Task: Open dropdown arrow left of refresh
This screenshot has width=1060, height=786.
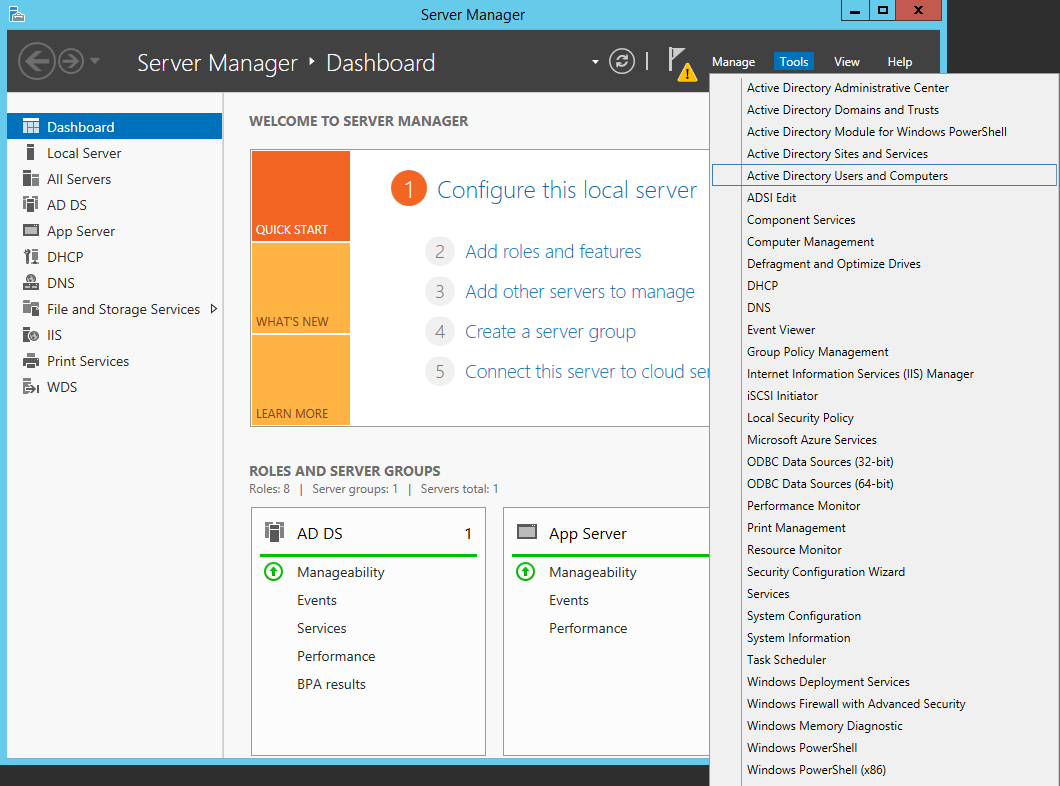Action: coord(595,62)
